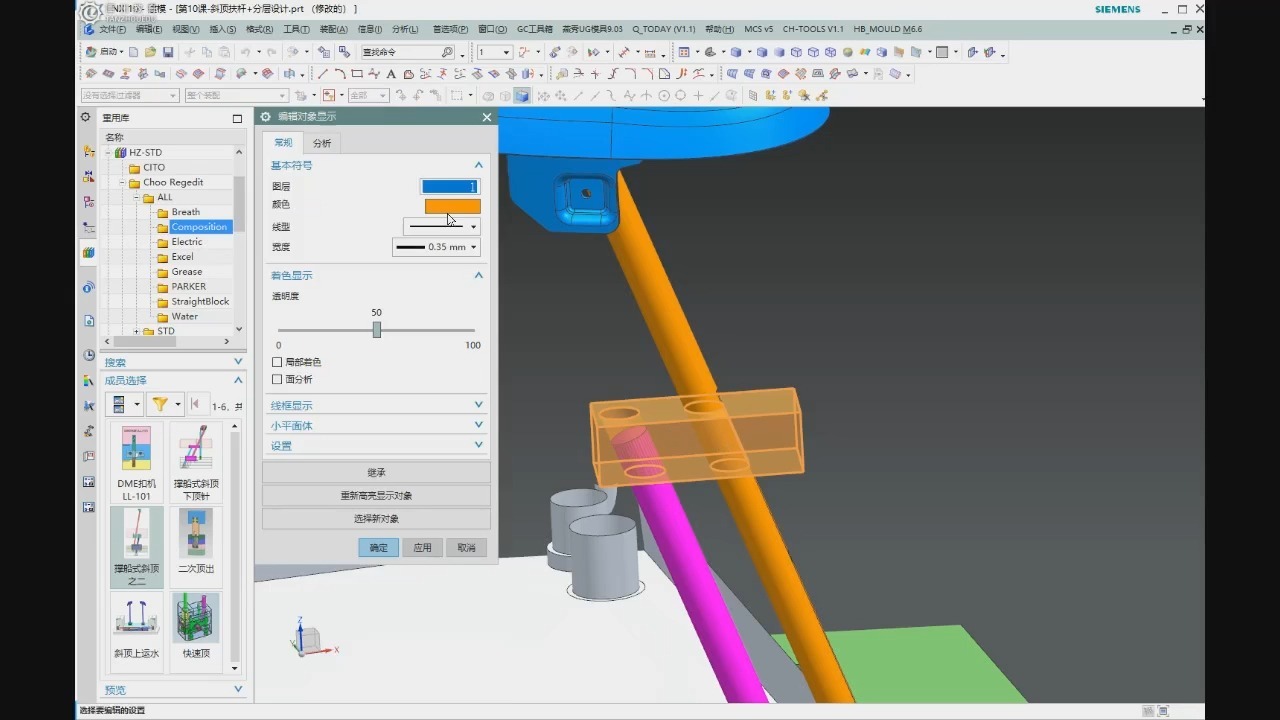This screenshot has height=720, width=1280.
Task: Open the 装配(A) menu
Action: [333, 30]
